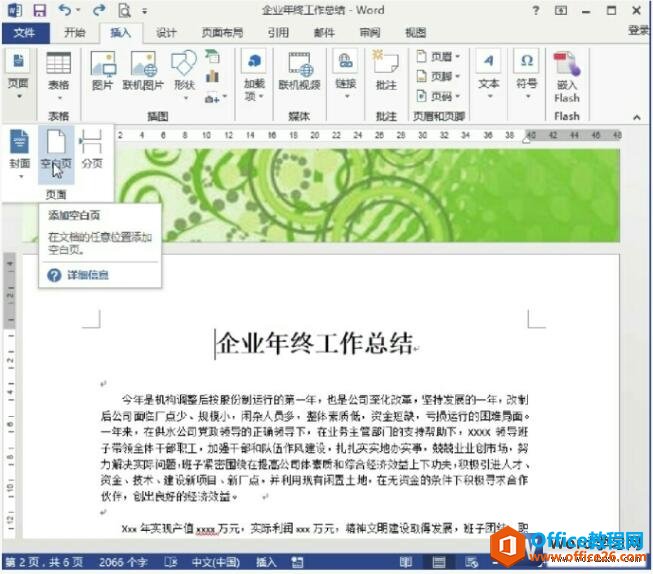This screenshot has height=574, width=653.
Task: Open the 文本 text dropdown
Action: tap(489, 75)
